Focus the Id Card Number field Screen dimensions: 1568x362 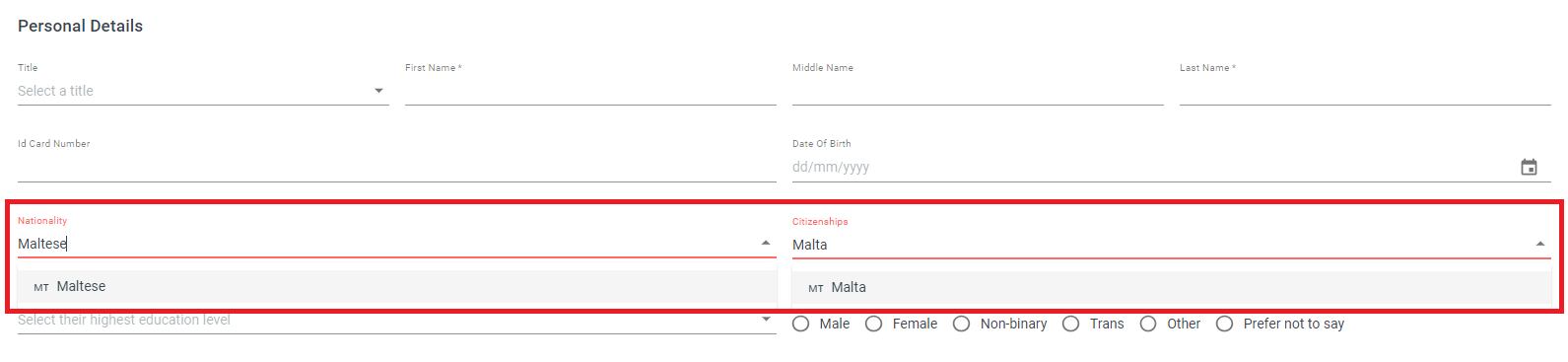396,167
